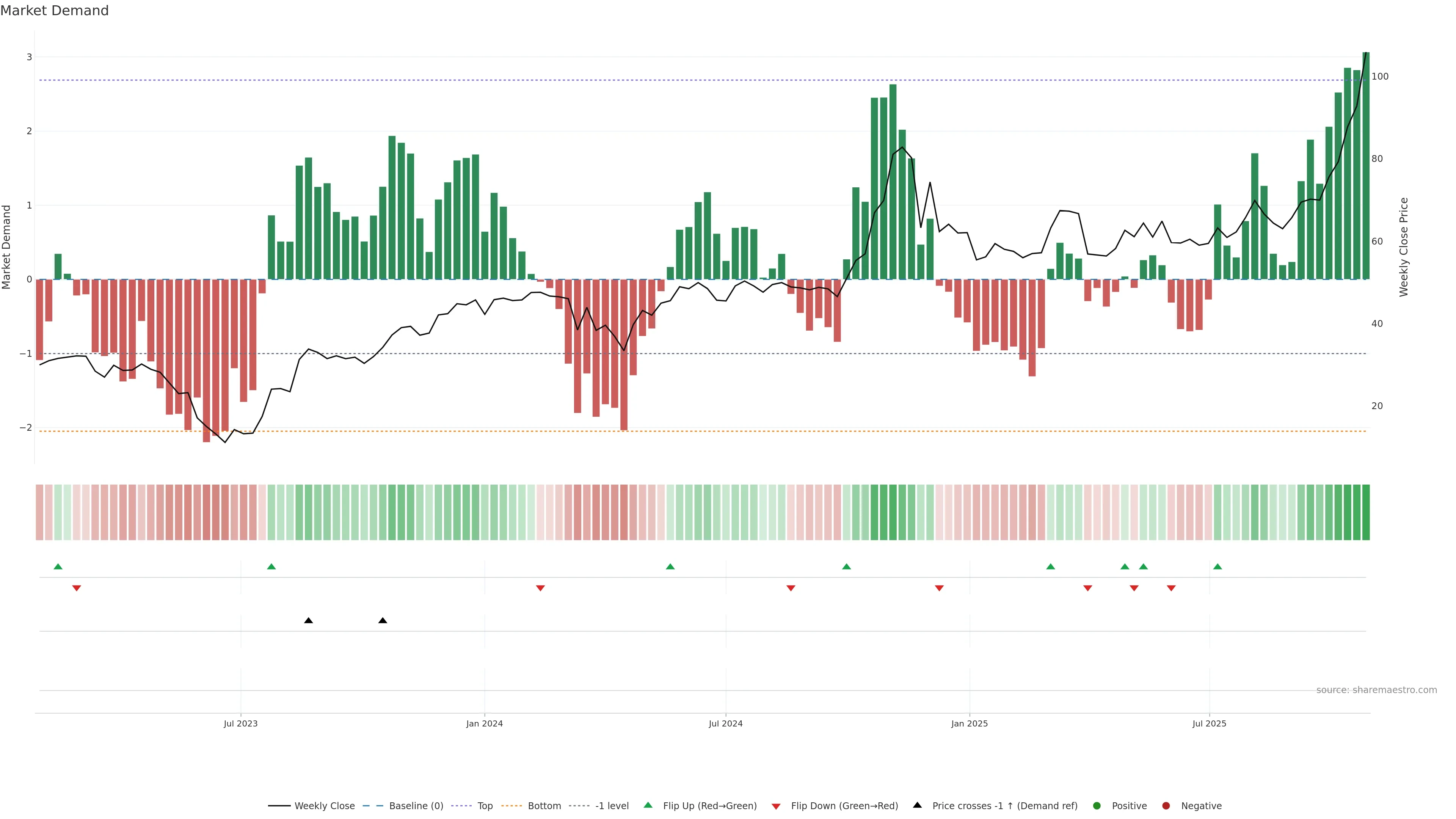The width and height of the screenshot is (1456, 819).
Task: Click the first green flip-up marker near chart start
Action: point(58,566)
